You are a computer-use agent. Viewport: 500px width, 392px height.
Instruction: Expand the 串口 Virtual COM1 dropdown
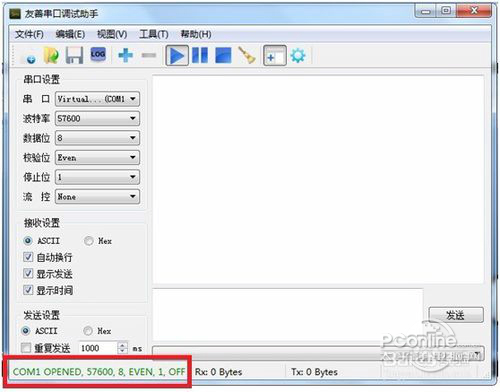click(97, 99)
